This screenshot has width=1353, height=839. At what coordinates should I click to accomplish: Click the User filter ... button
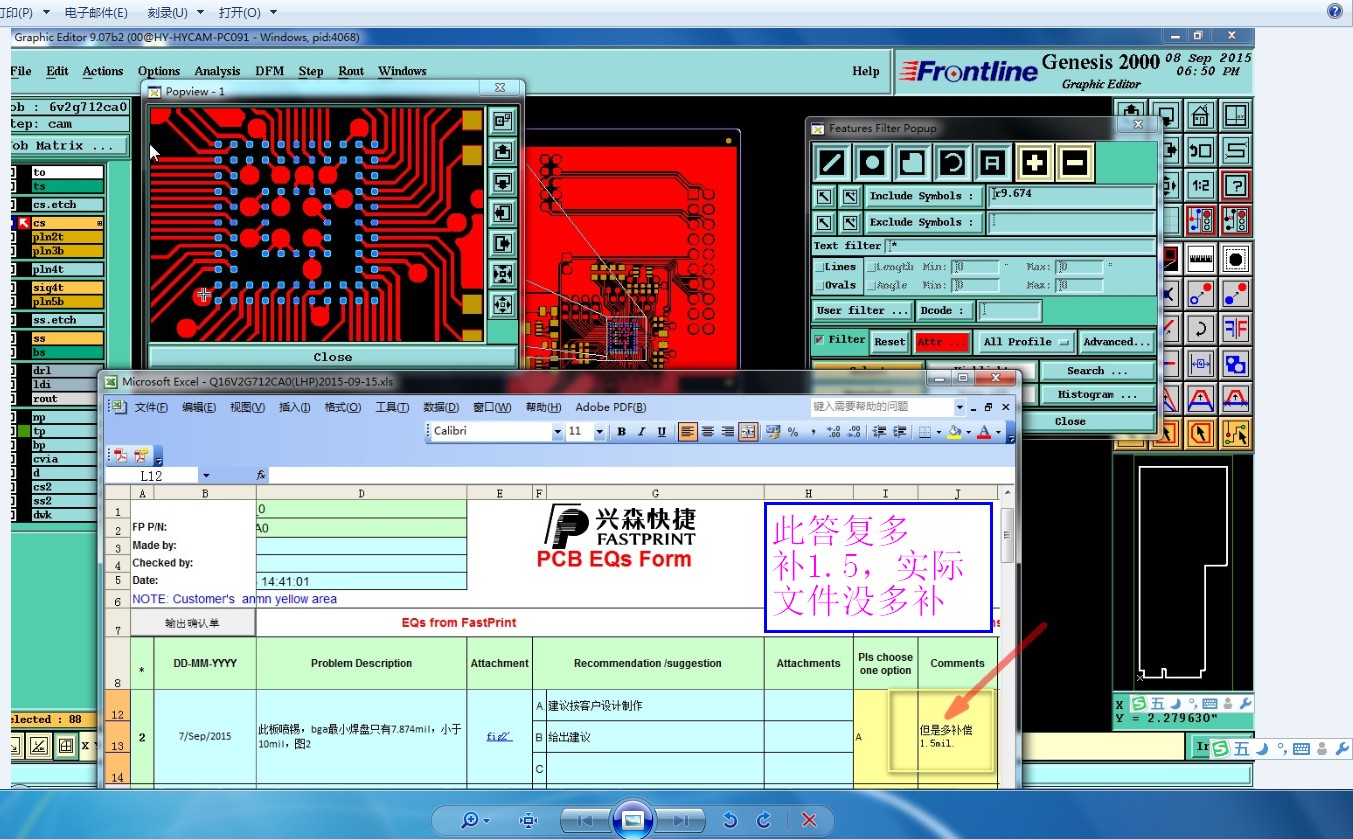[862, 311]
